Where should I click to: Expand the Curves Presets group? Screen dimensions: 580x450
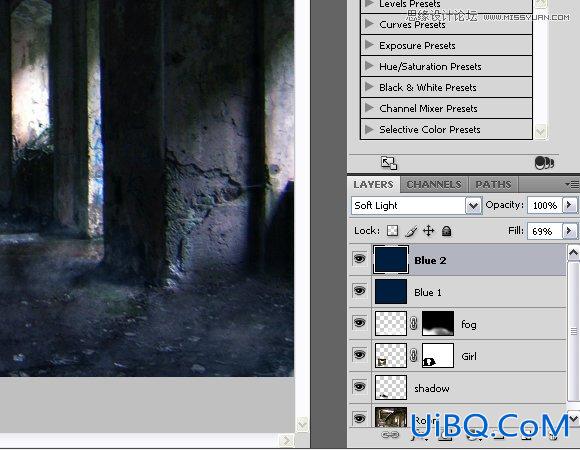tap(368, 24)
